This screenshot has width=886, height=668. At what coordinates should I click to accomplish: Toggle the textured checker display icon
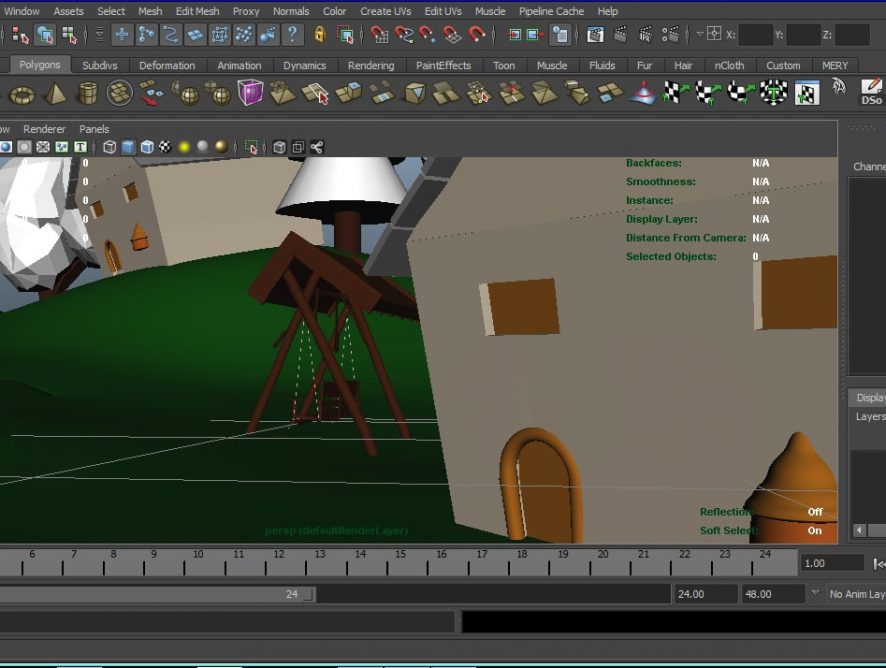coord(165,147)
